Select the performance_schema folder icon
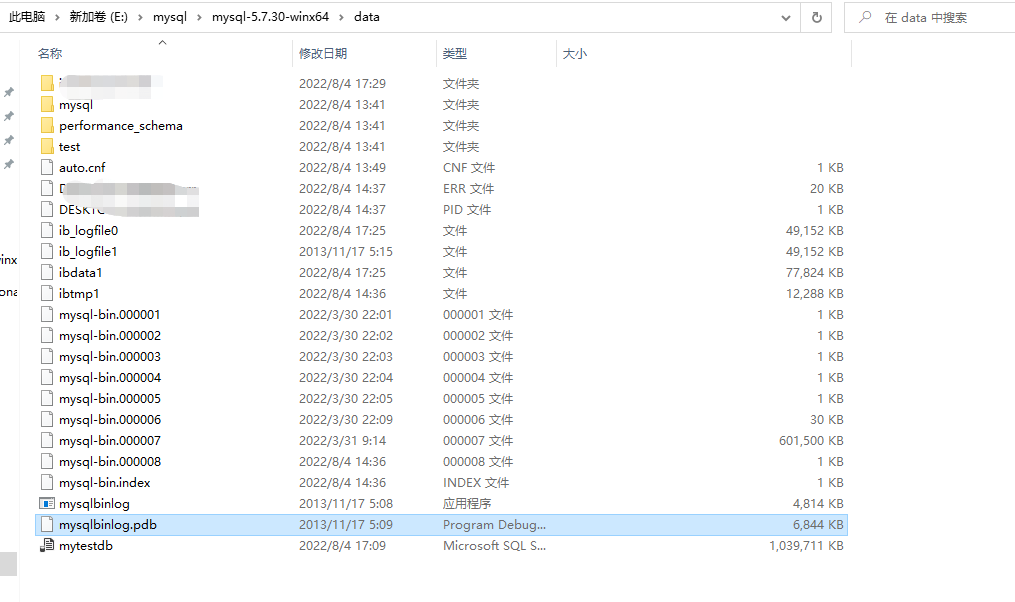This screenshot has height=602, width=1015. click(47, 126)
